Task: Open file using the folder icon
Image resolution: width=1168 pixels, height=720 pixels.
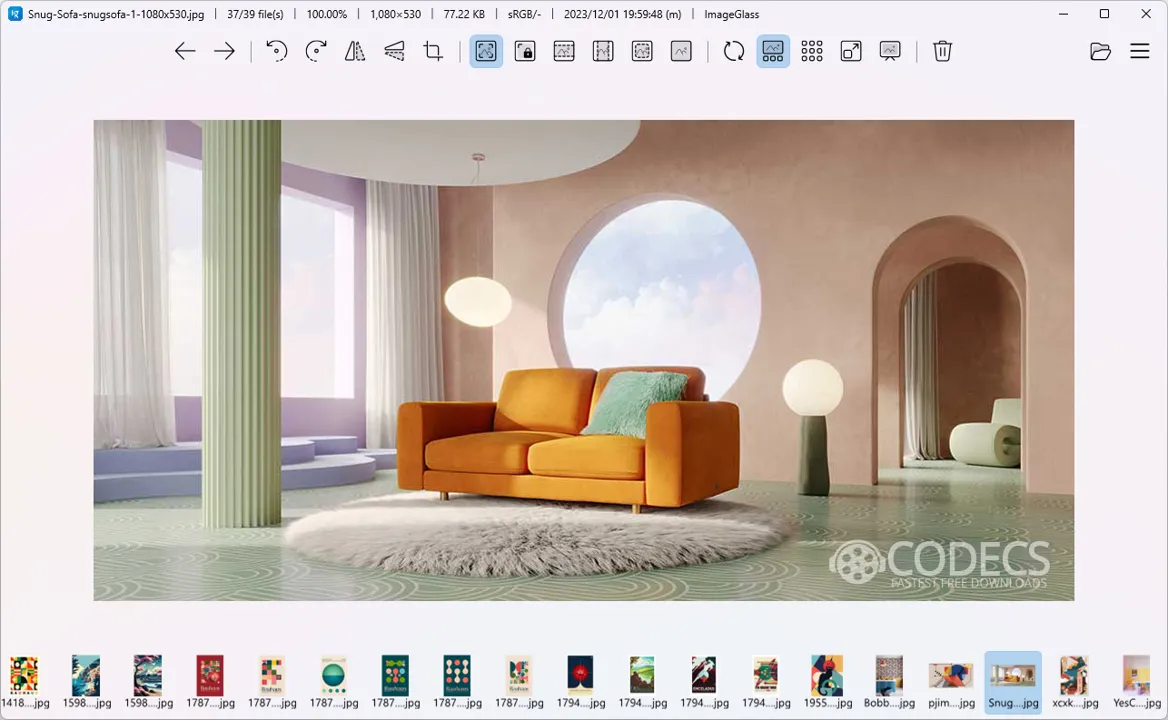Action: click(1100, 51)
